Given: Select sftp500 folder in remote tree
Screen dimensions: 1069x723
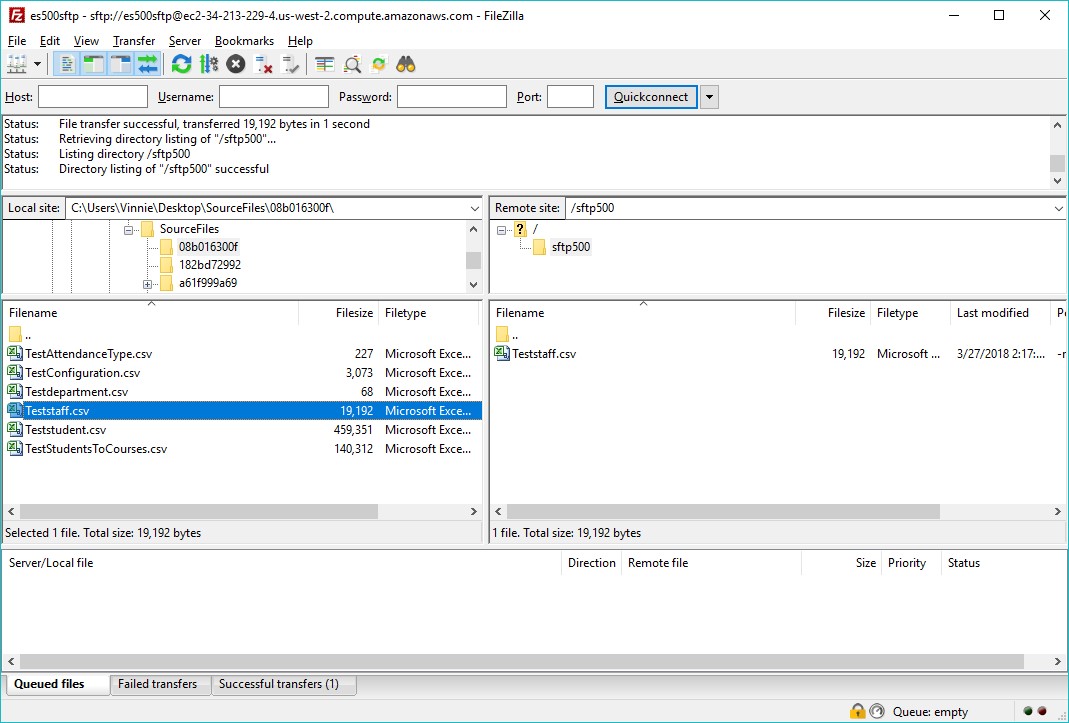Looking at the screenshot, I should pos(571,247).
